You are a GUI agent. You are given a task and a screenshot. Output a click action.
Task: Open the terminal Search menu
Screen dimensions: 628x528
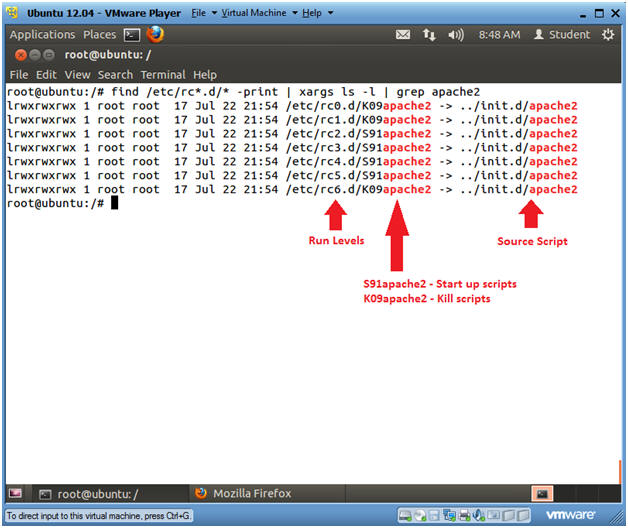click(115, 75)
